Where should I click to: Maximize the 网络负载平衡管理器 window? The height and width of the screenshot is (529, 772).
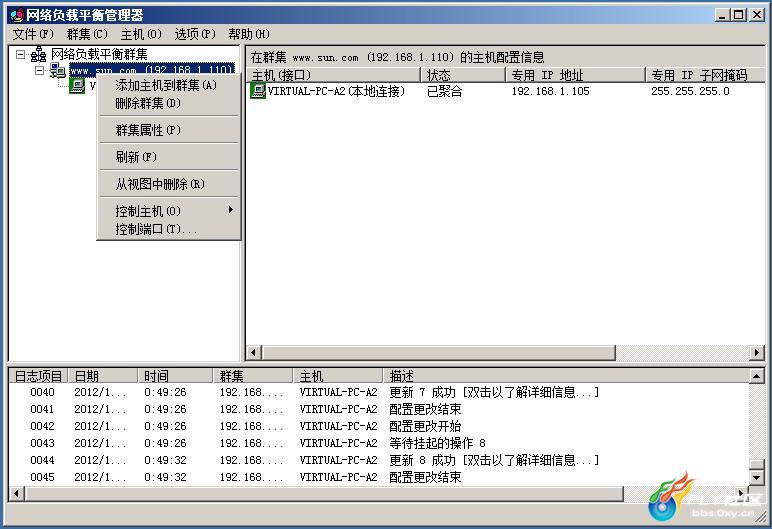click(739, 15)
